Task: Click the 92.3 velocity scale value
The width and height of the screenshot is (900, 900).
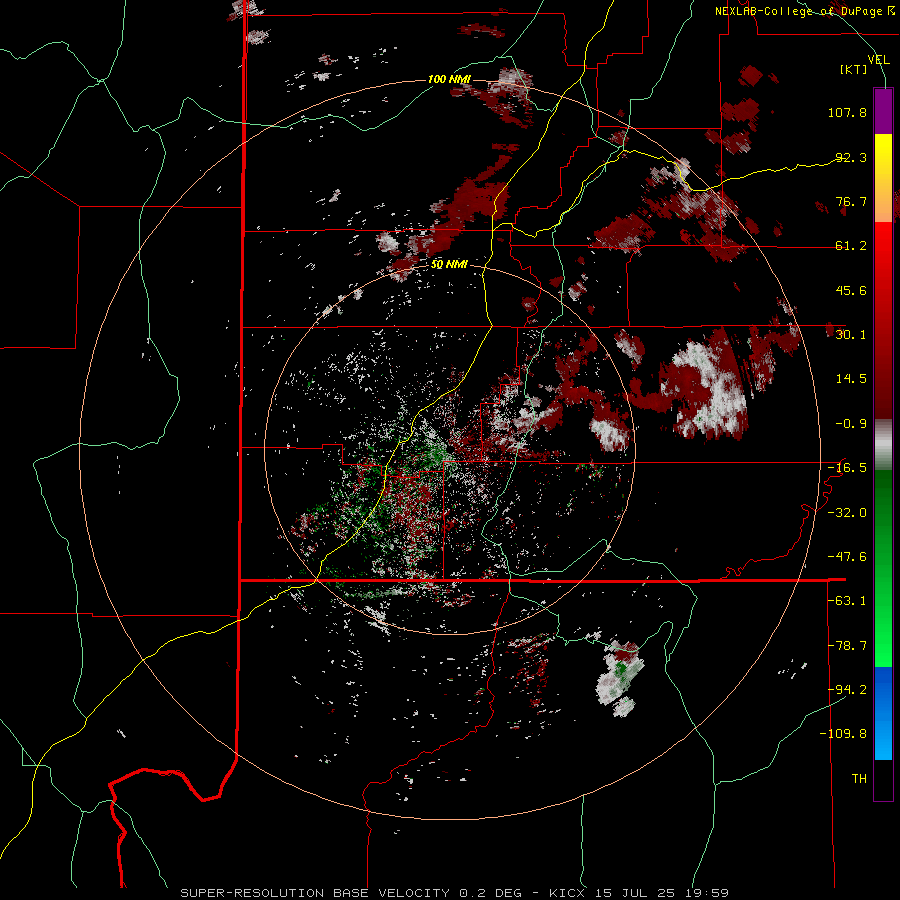Action: pyautogui.click(x=851, y=157)
